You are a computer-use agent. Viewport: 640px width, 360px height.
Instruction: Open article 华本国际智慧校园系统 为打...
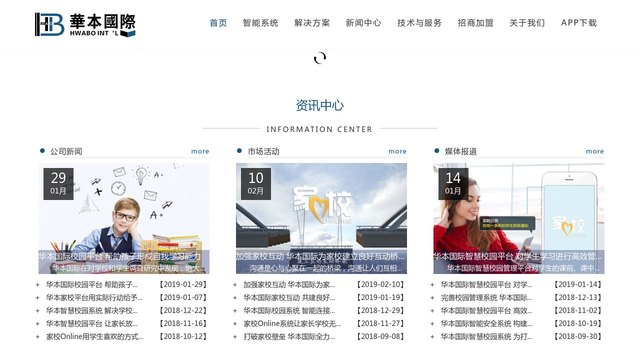pyautogui.click(x=487, y=337)
